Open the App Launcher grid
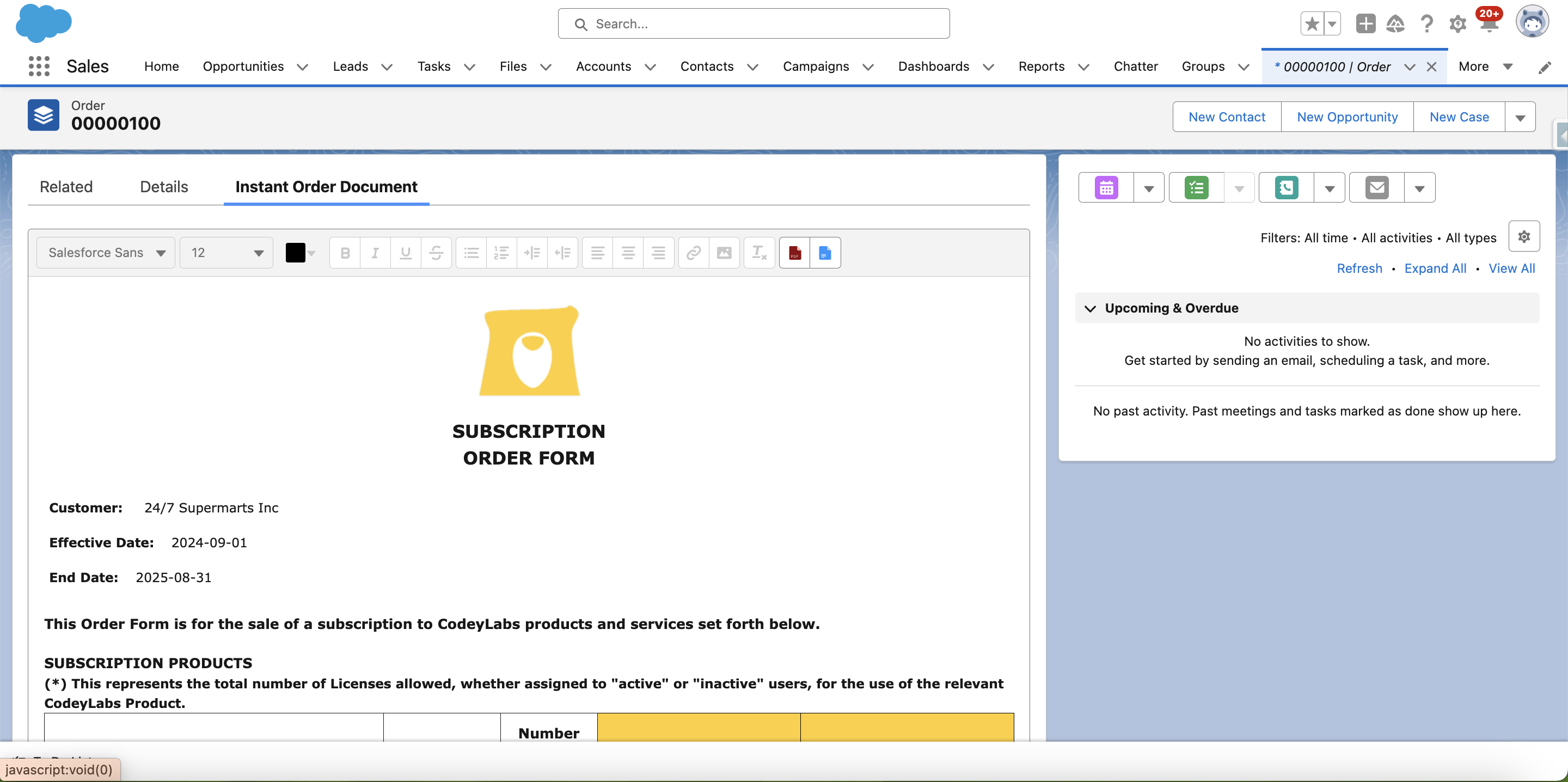Screen dimensions: 1568x782 coord(39,66)
